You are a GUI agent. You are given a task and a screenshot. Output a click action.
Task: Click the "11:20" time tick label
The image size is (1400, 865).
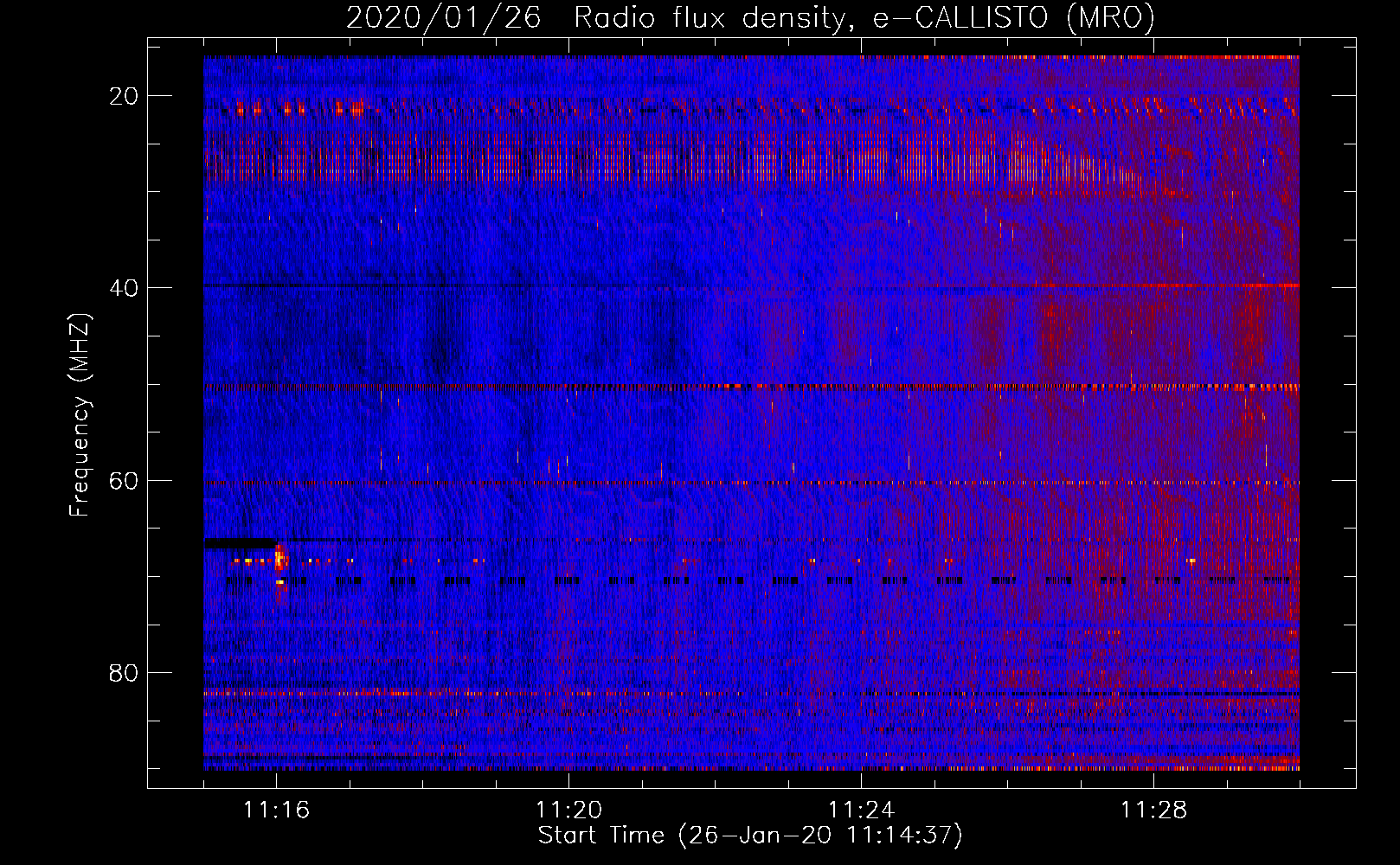(x=568, y=810)
